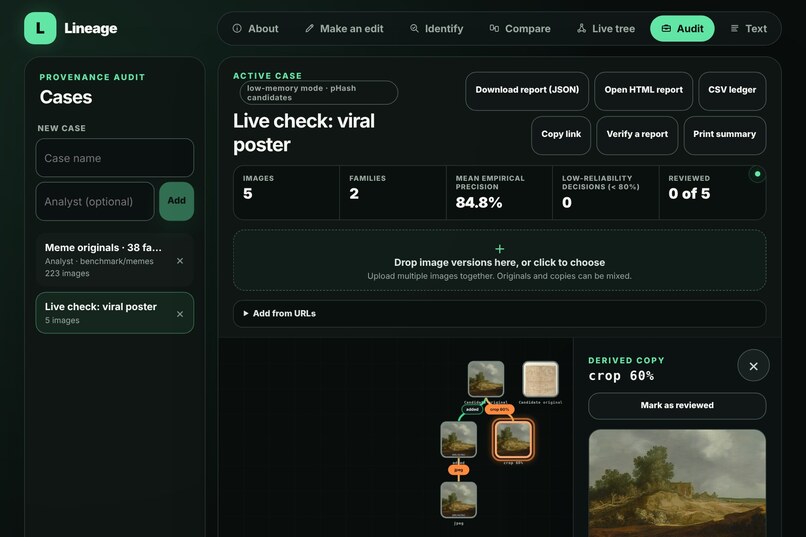Image resolution: width=806 pixels, height=537 pixels.
Task: Switch to Make an edit tab
Action: (x=344, y=29)
